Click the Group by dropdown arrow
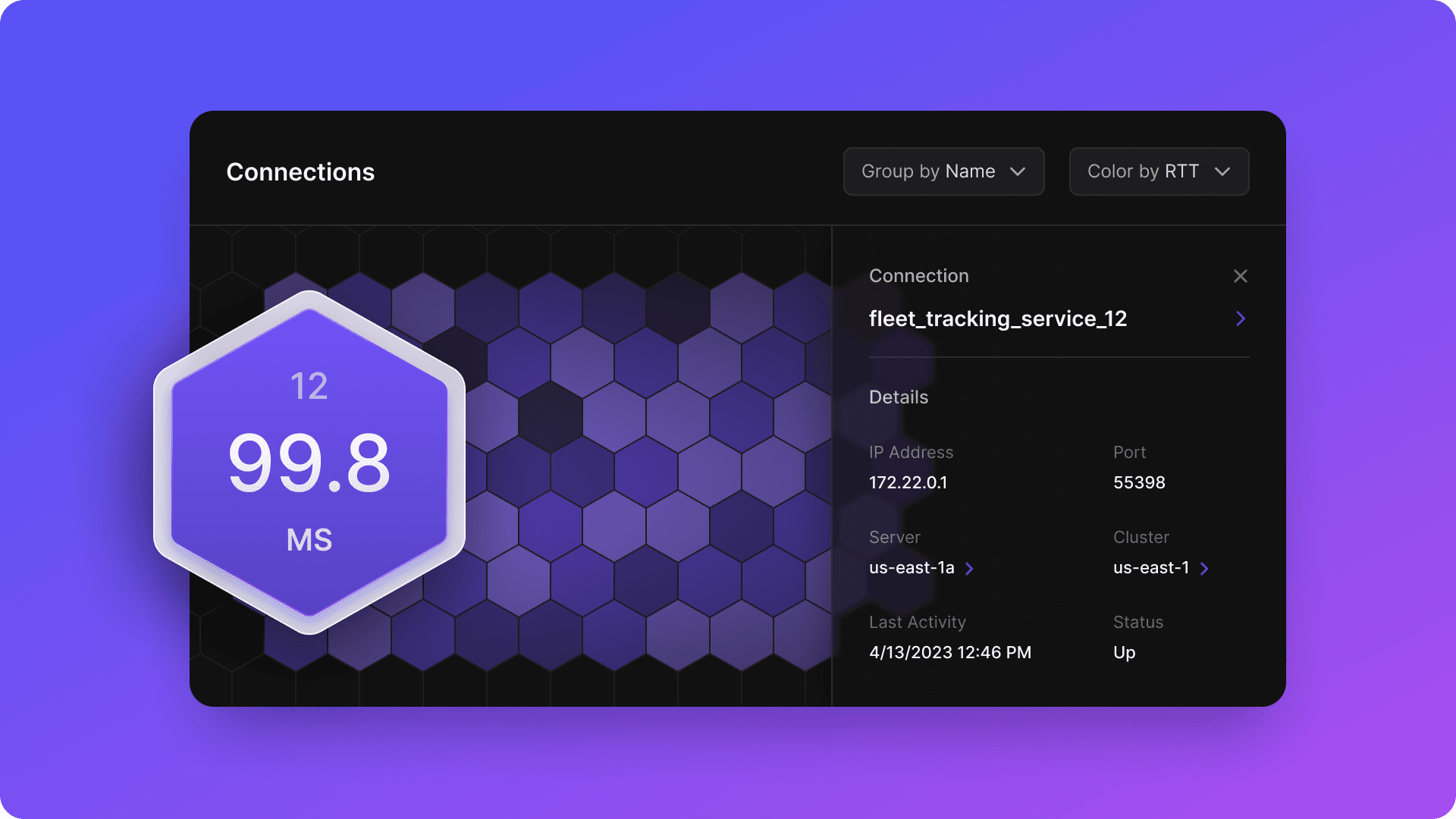This screenshot has width=1456, height=819. coord(1018,172)
